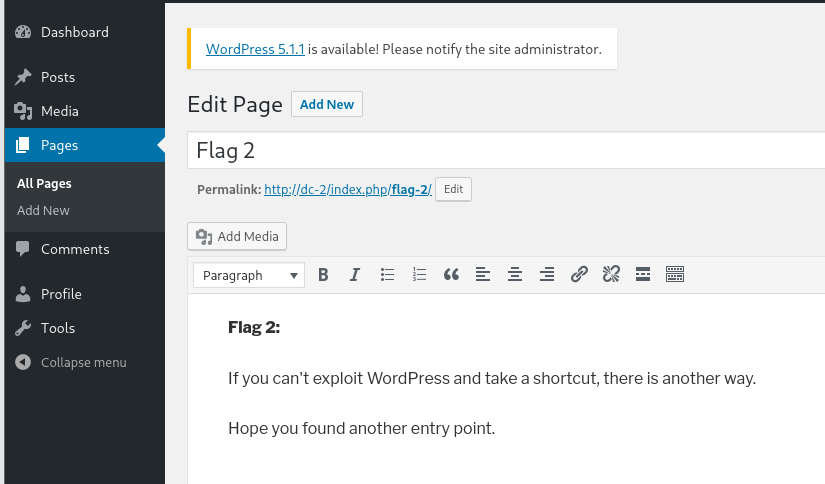This screenshot has height=484, width=825.
Task: Insert a numbered list
Action: (419, 275)
